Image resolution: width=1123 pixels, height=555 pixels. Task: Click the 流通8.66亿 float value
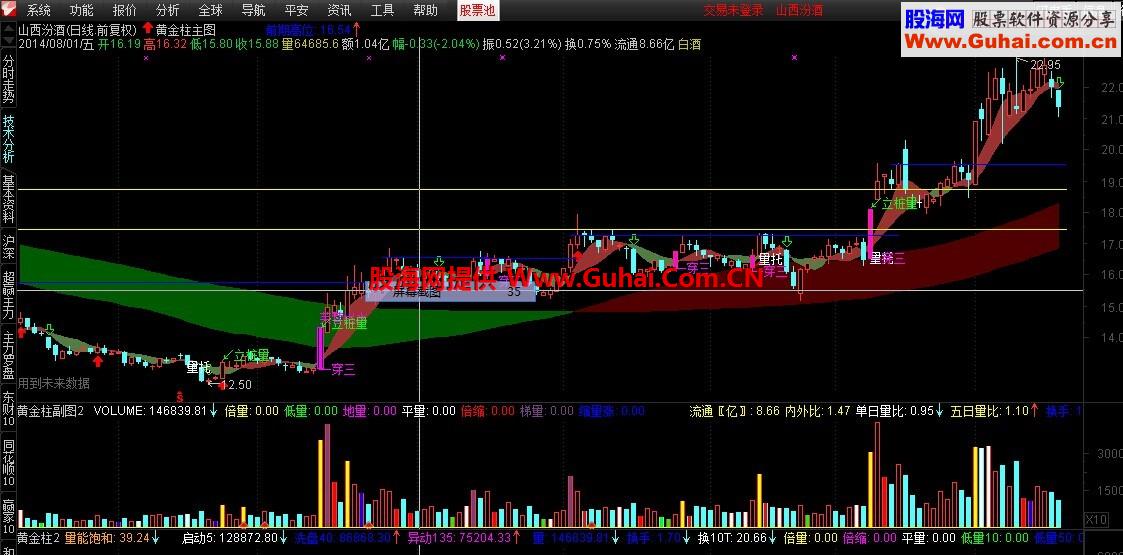coord(645,44)
